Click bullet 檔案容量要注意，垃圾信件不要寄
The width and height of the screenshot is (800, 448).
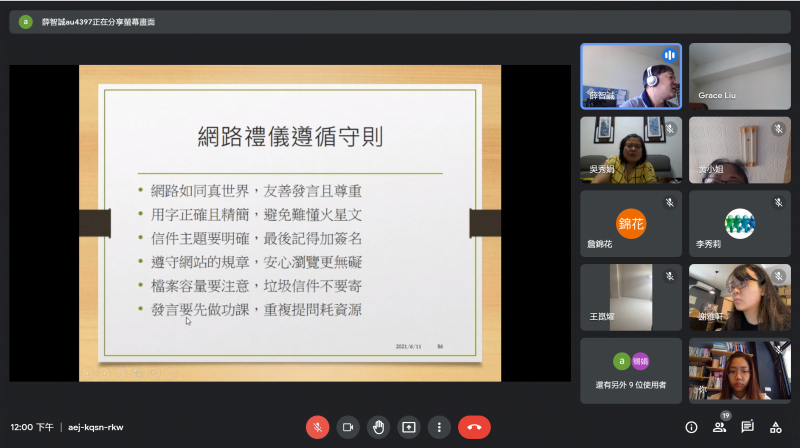point(256,286)
